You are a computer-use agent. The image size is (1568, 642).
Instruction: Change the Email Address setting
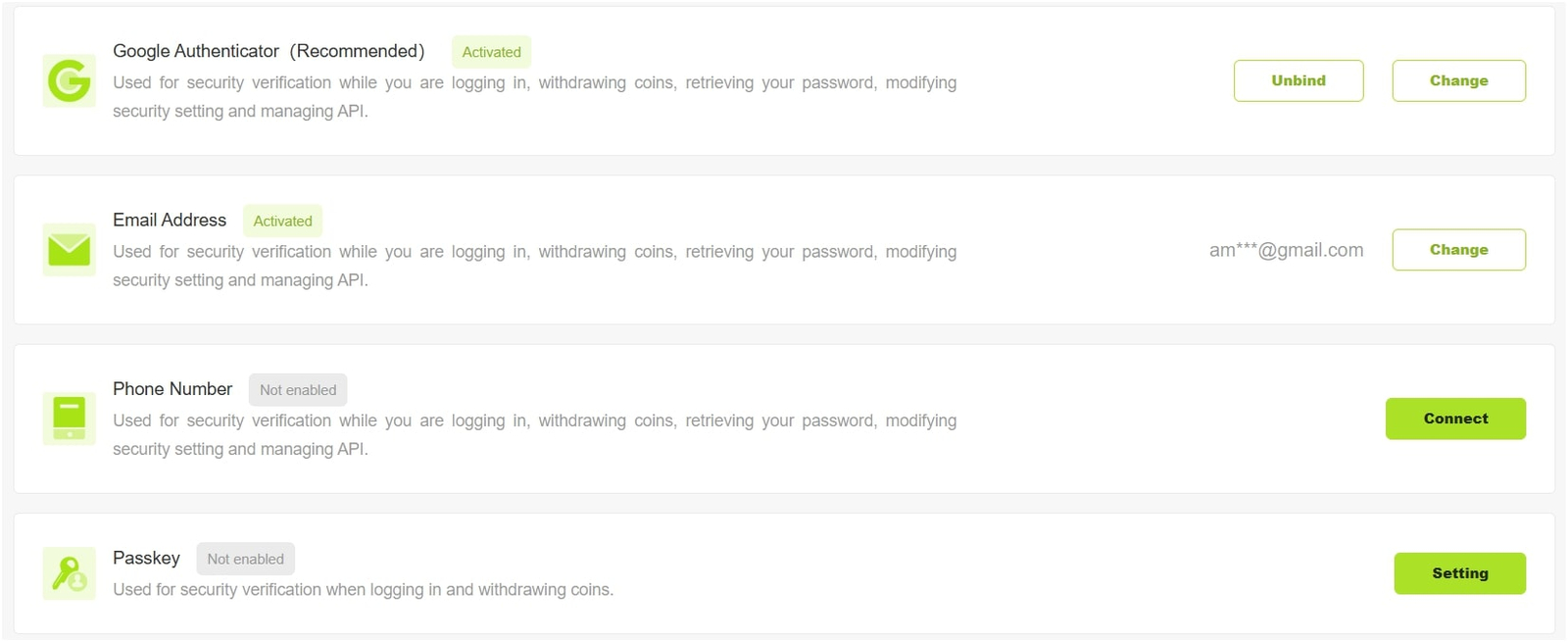[1458, 250]
